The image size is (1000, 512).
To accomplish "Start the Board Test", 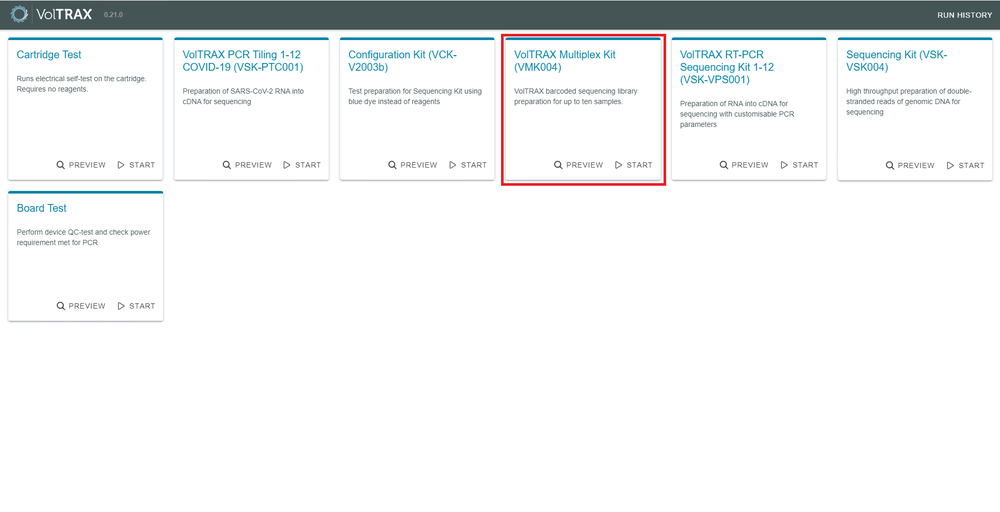I will [136, 305].
